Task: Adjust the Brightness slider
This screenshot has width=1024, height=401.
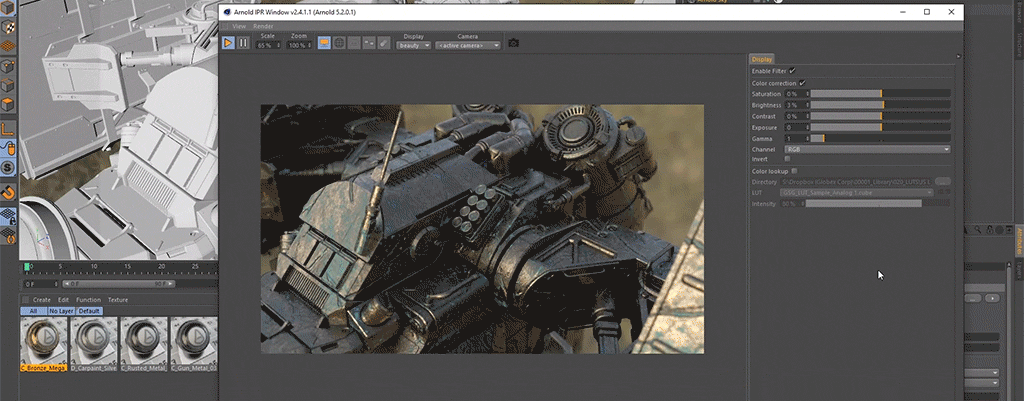Action: click(880, 104)
